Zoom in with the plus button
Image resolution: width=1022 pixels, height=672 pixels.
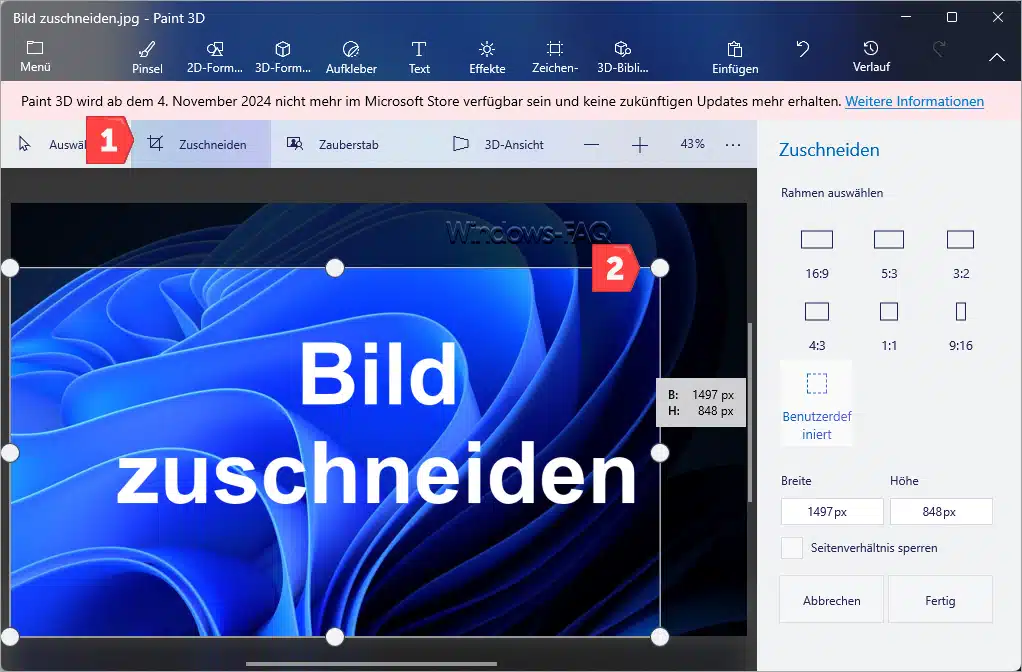(x=640, y=145)
